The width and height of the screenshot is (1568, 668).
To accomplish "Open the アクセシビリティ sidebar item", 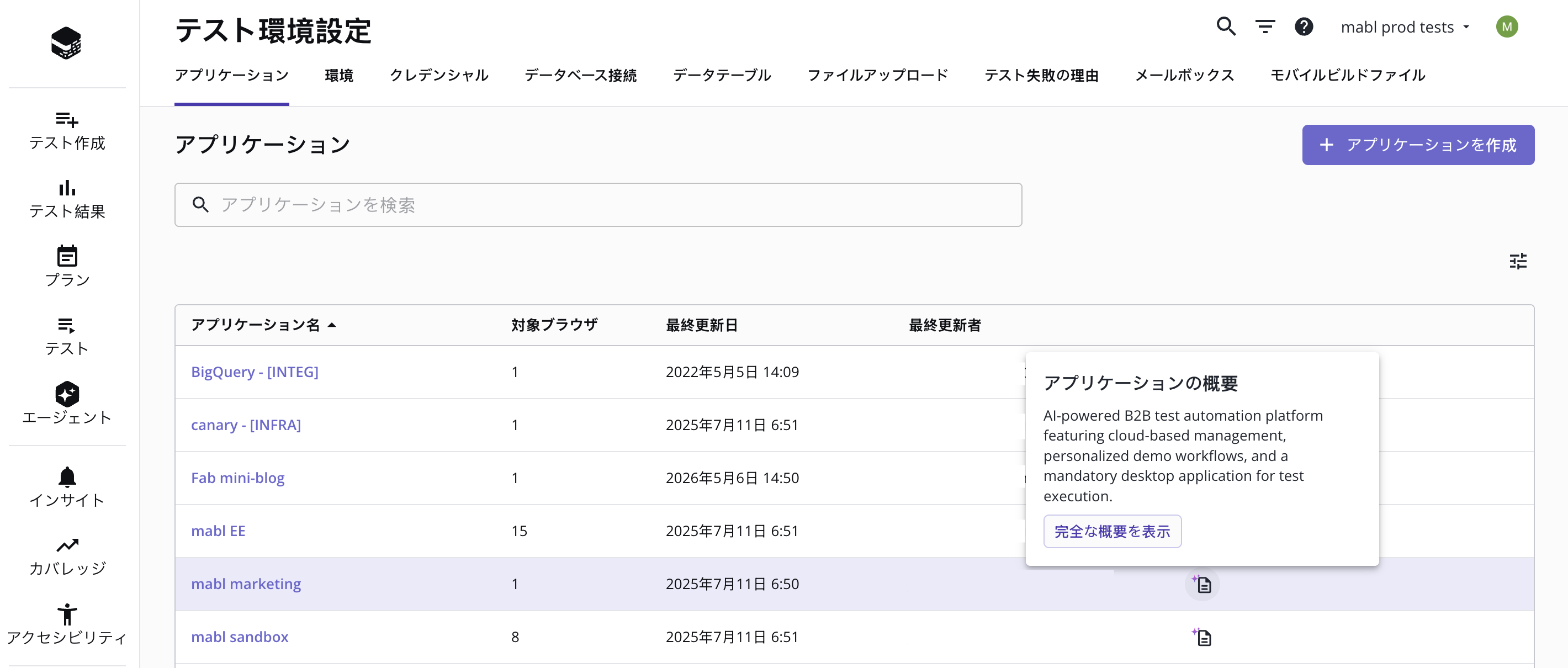I will click(67, 624).
